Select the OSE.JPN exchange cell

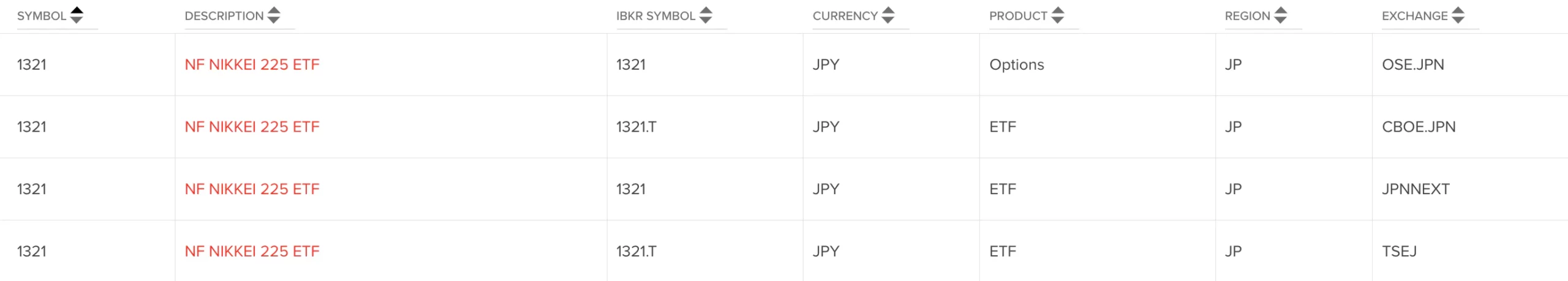click(x=1413, y=64)
